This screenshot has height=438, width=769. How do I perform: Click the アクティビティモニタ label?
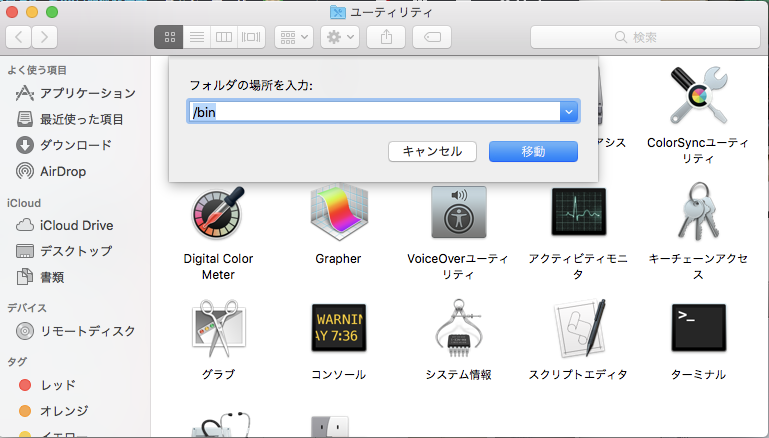578,266
